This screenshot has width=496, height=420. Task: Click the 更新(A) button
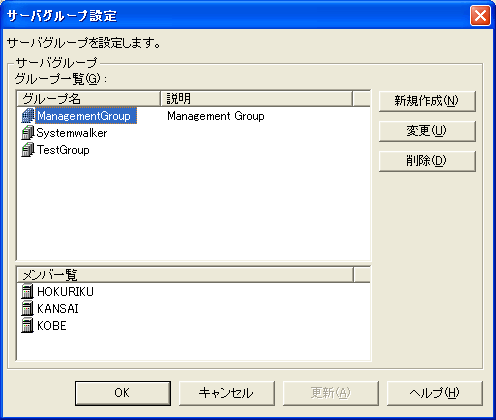click(x=331, y=393)
